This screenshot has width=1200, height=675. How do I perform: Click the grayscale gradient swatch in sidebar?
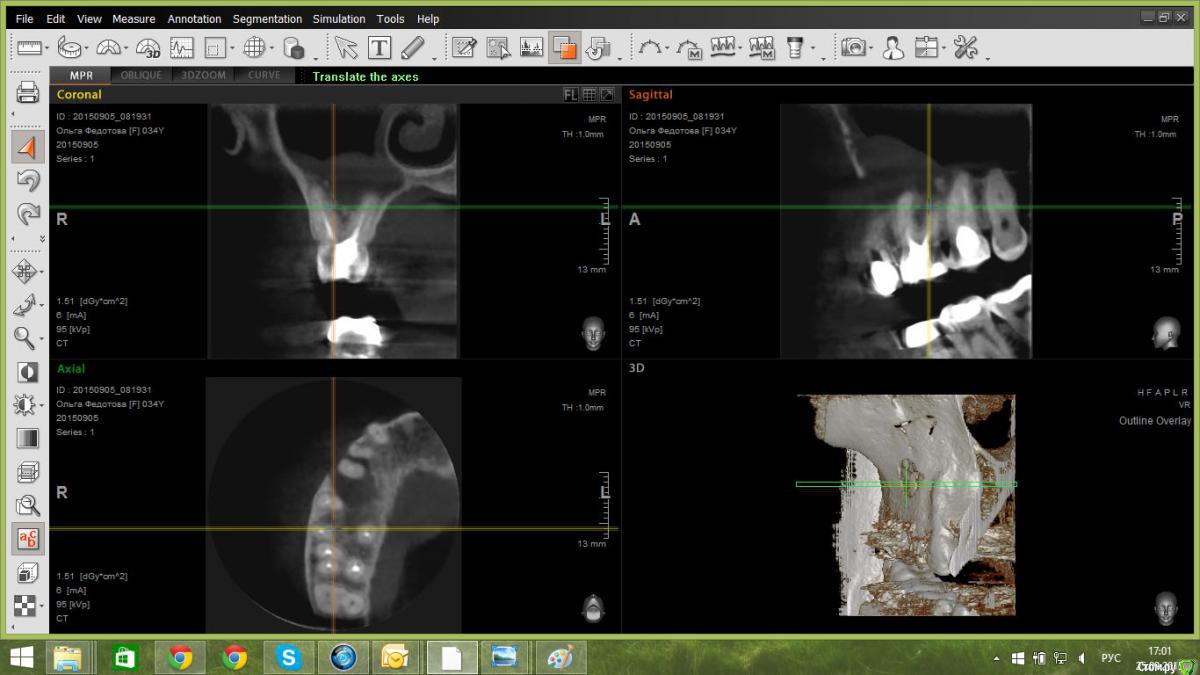coord(27,438)
